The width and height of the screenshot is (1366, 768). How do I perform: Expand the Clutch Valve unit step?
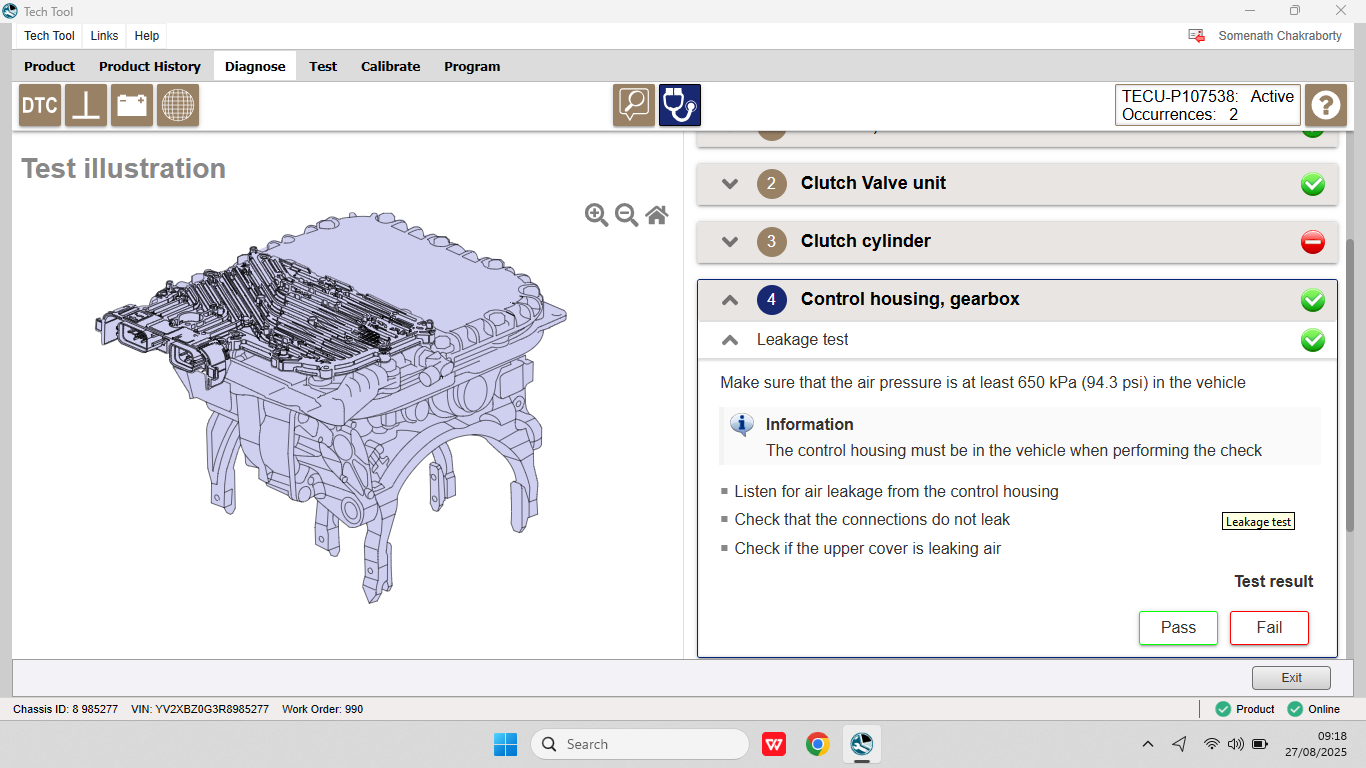730,184
